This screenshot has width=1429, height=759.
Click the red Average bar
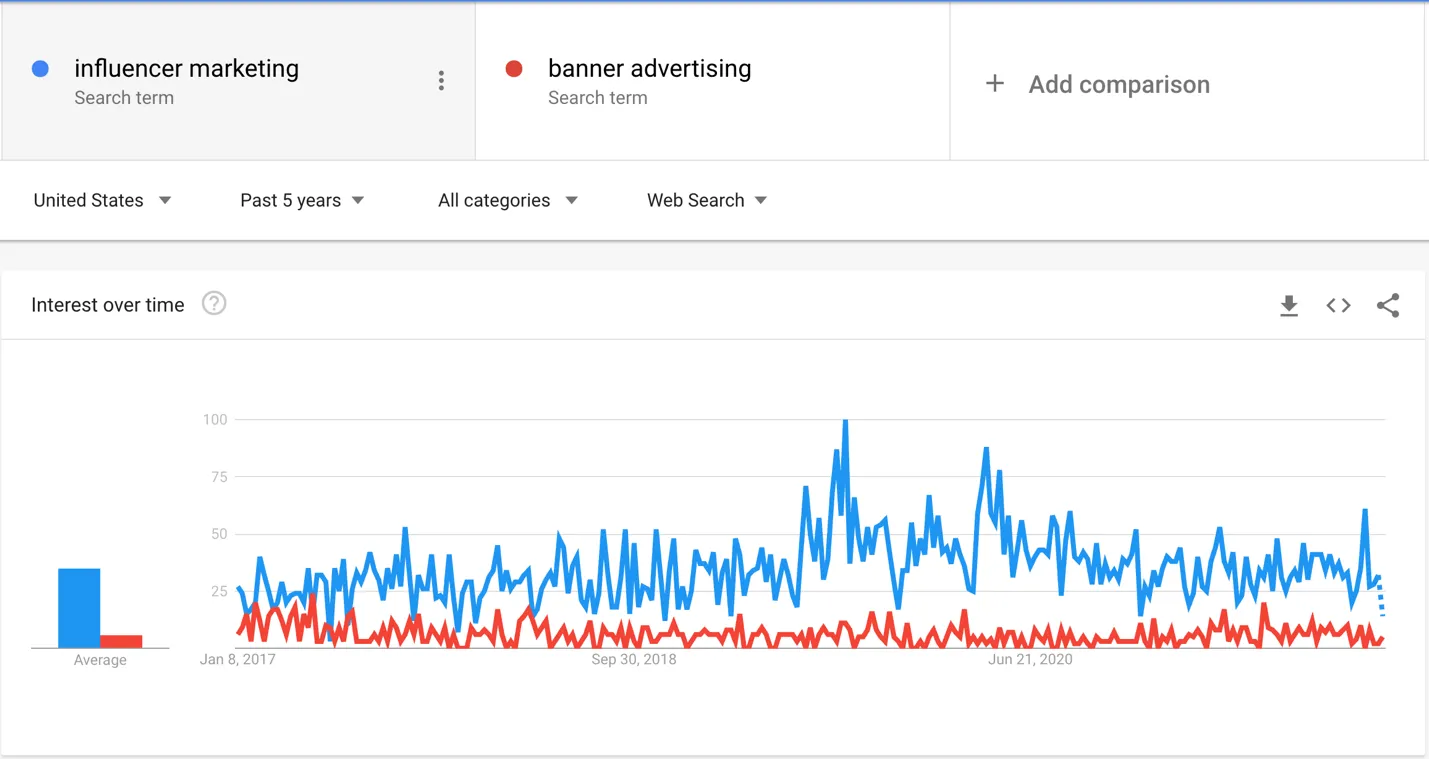(x=121, y=641)
